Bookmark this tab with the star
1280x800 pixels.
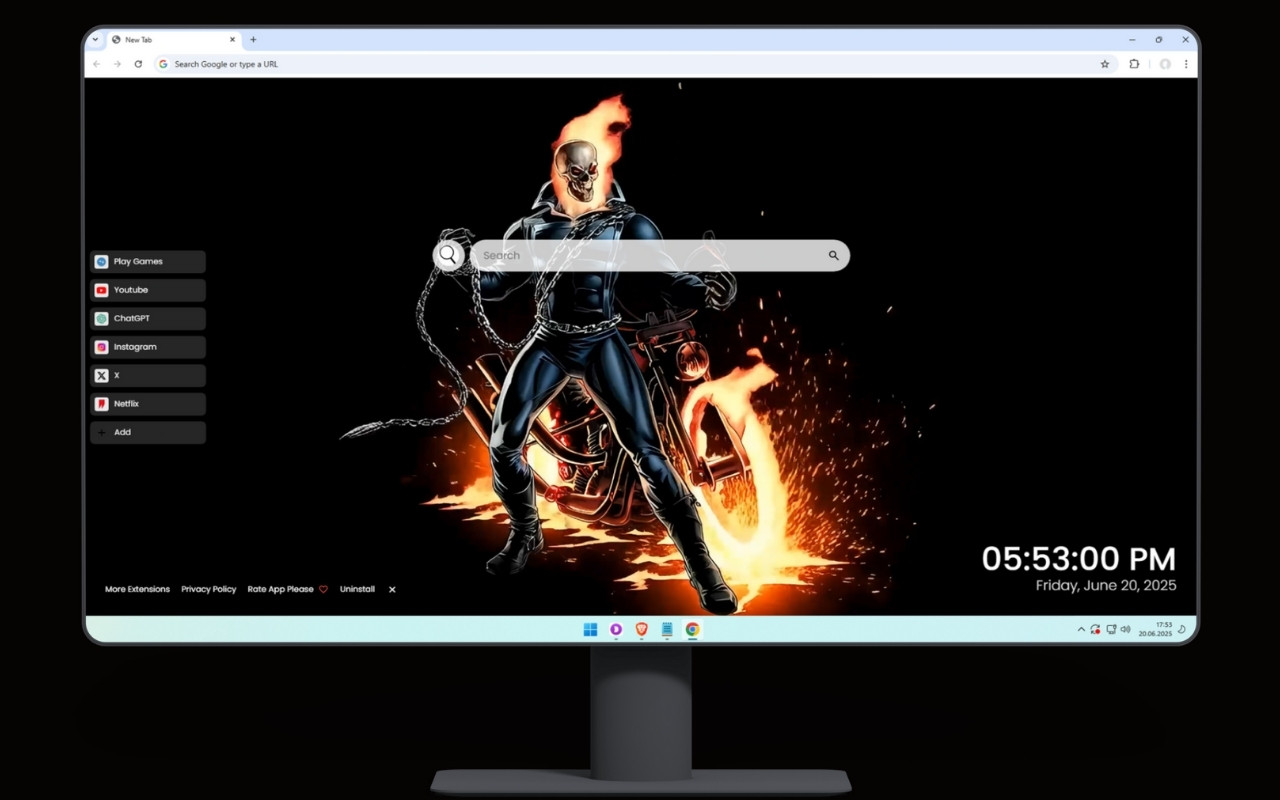point(1105,64)
